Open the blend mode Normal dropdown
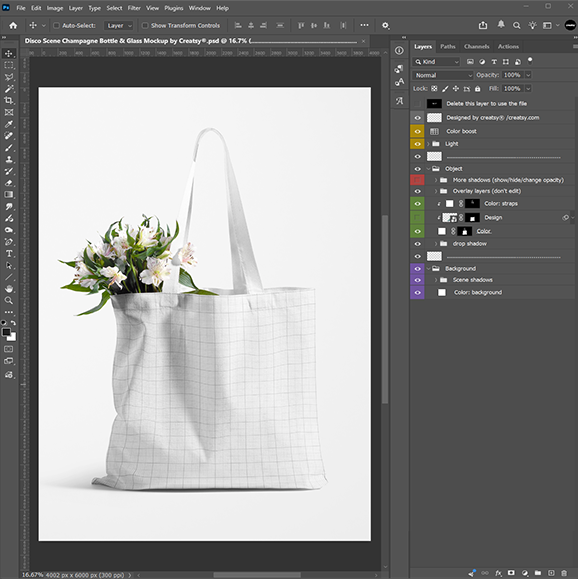The image size is (578, 579). [x=443, y=75]
